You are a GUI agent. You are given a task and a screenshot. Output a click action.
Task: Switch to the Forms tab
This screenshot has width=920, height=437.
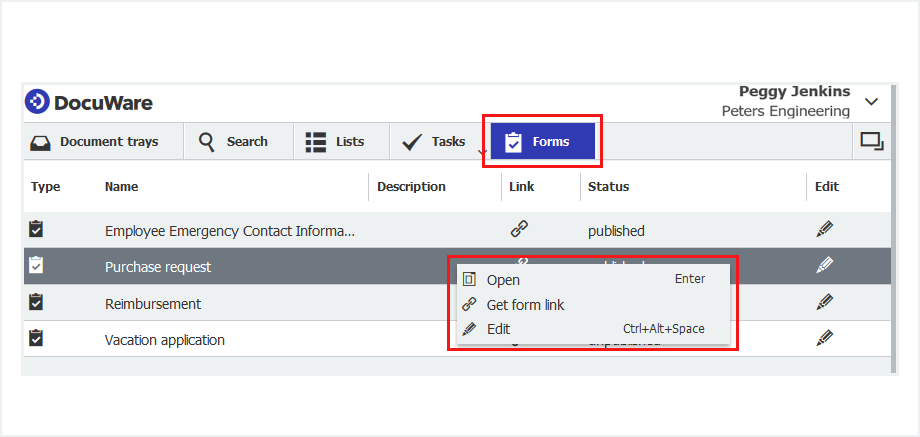pos(542,142)
